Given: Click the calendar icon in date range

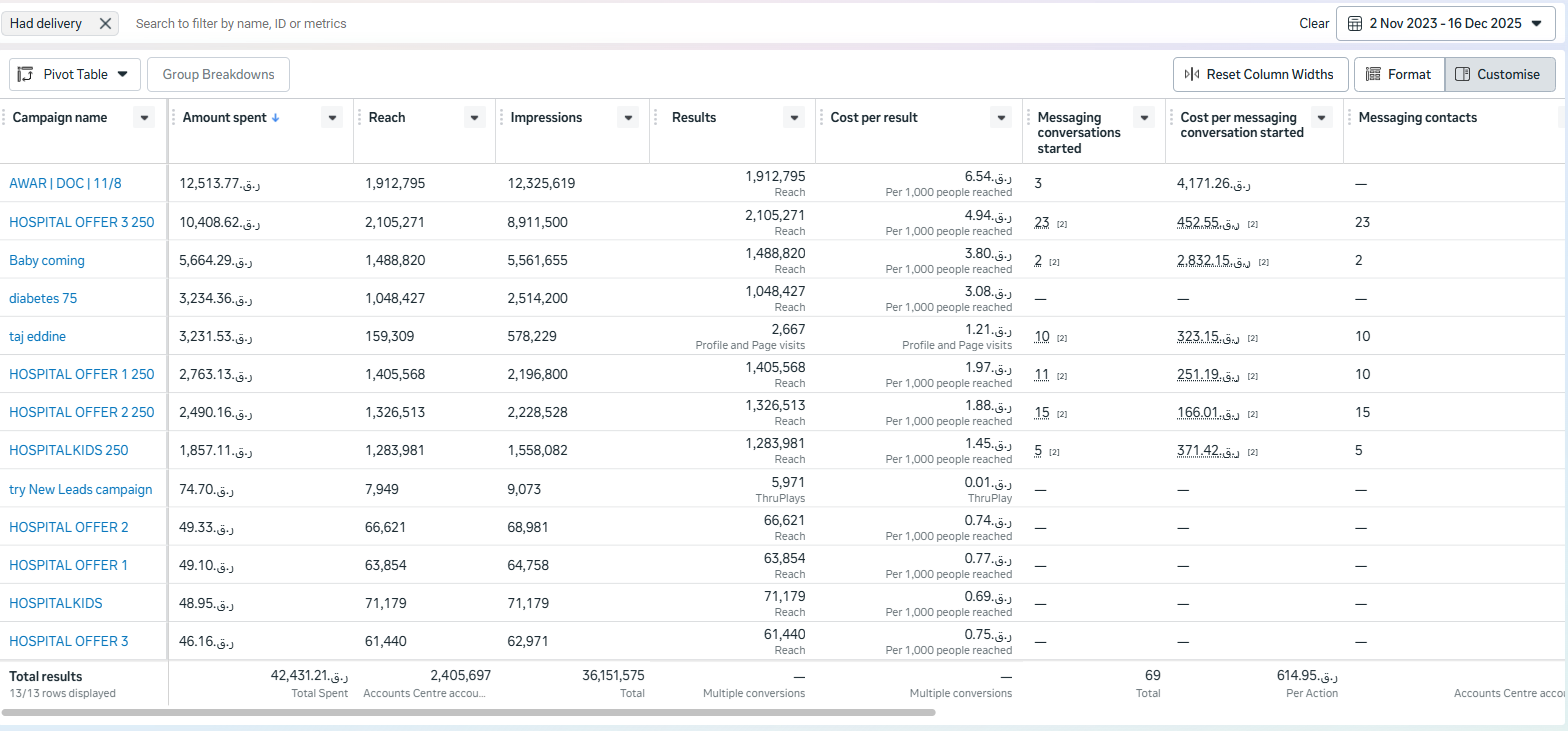Looking at the screenshot, I should (1354, 24).
